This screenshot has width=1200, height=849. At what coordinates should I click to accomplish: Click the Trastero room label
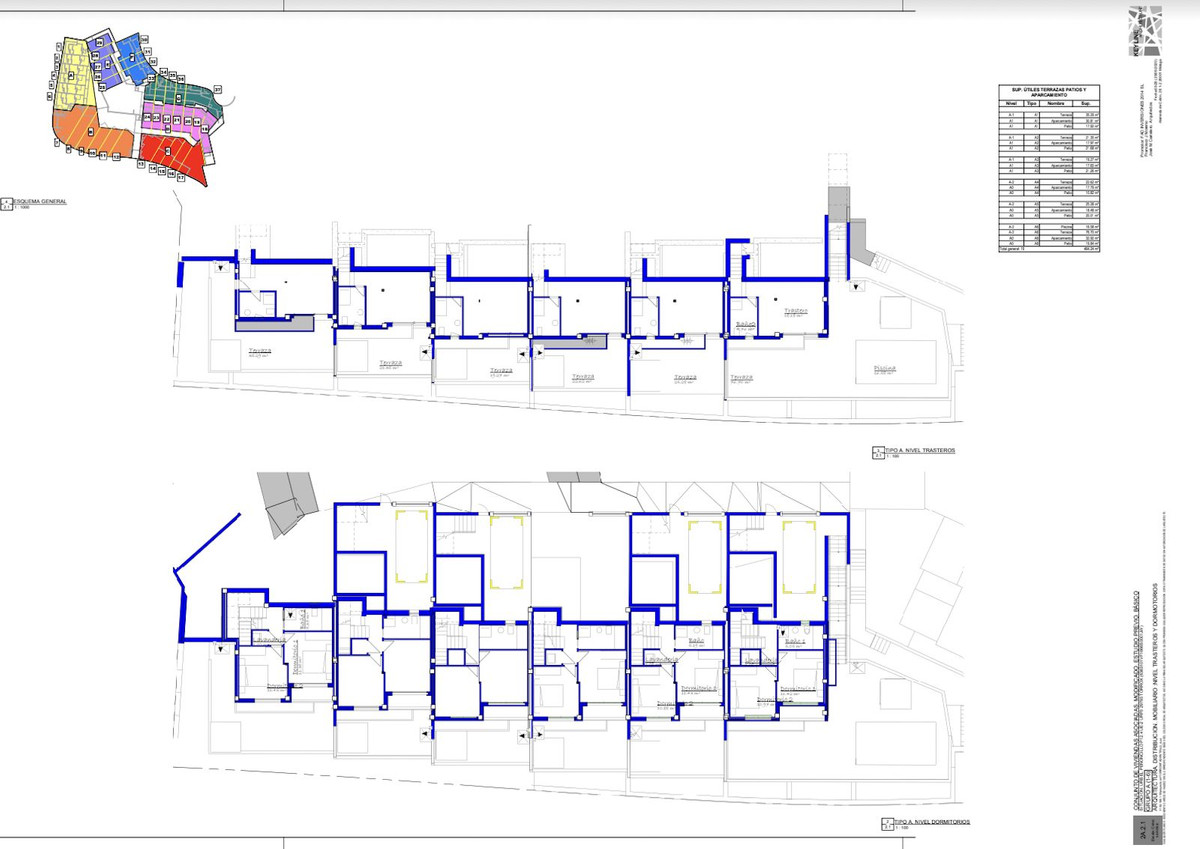click(797, 312)
